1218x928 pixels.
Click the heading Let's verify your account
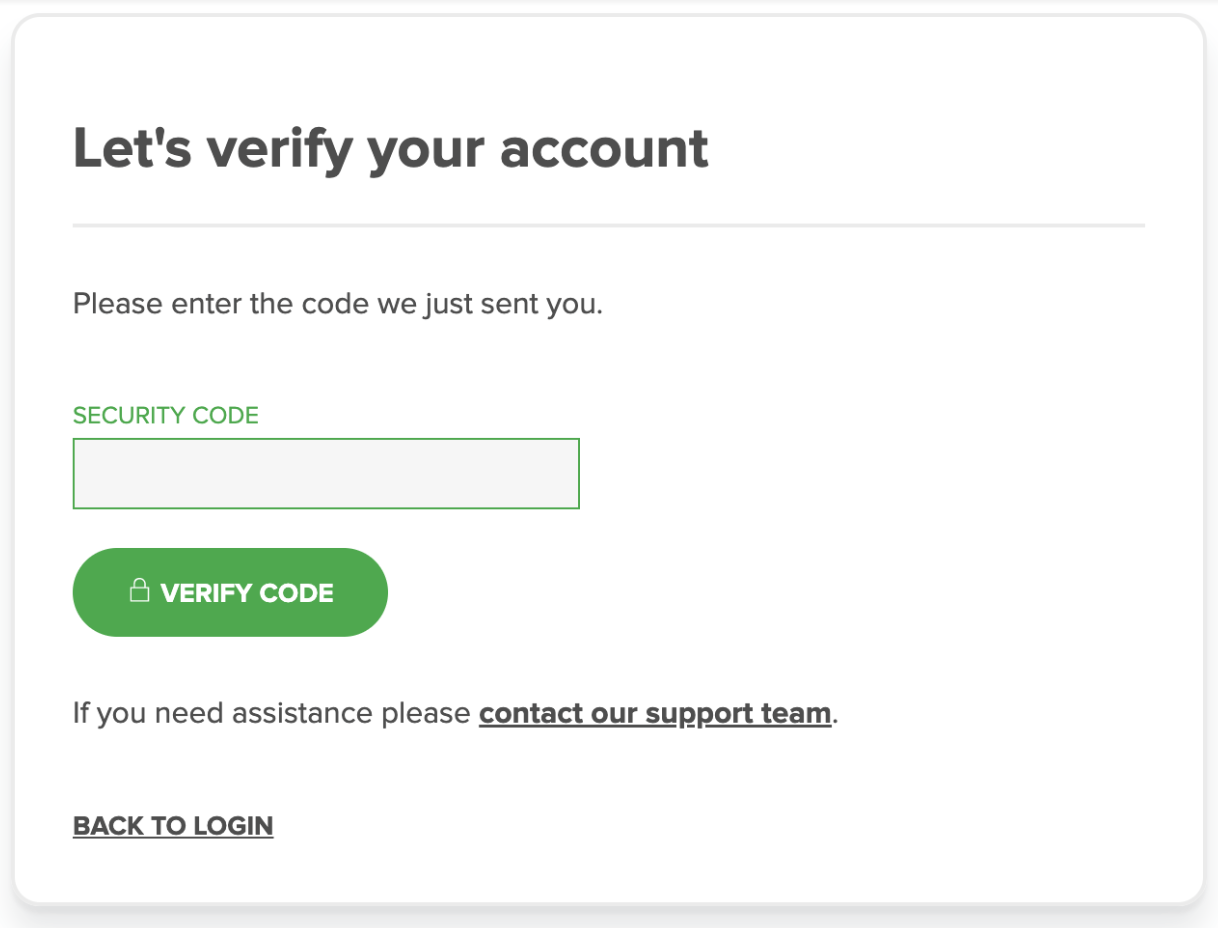click(x=389, y=147)
